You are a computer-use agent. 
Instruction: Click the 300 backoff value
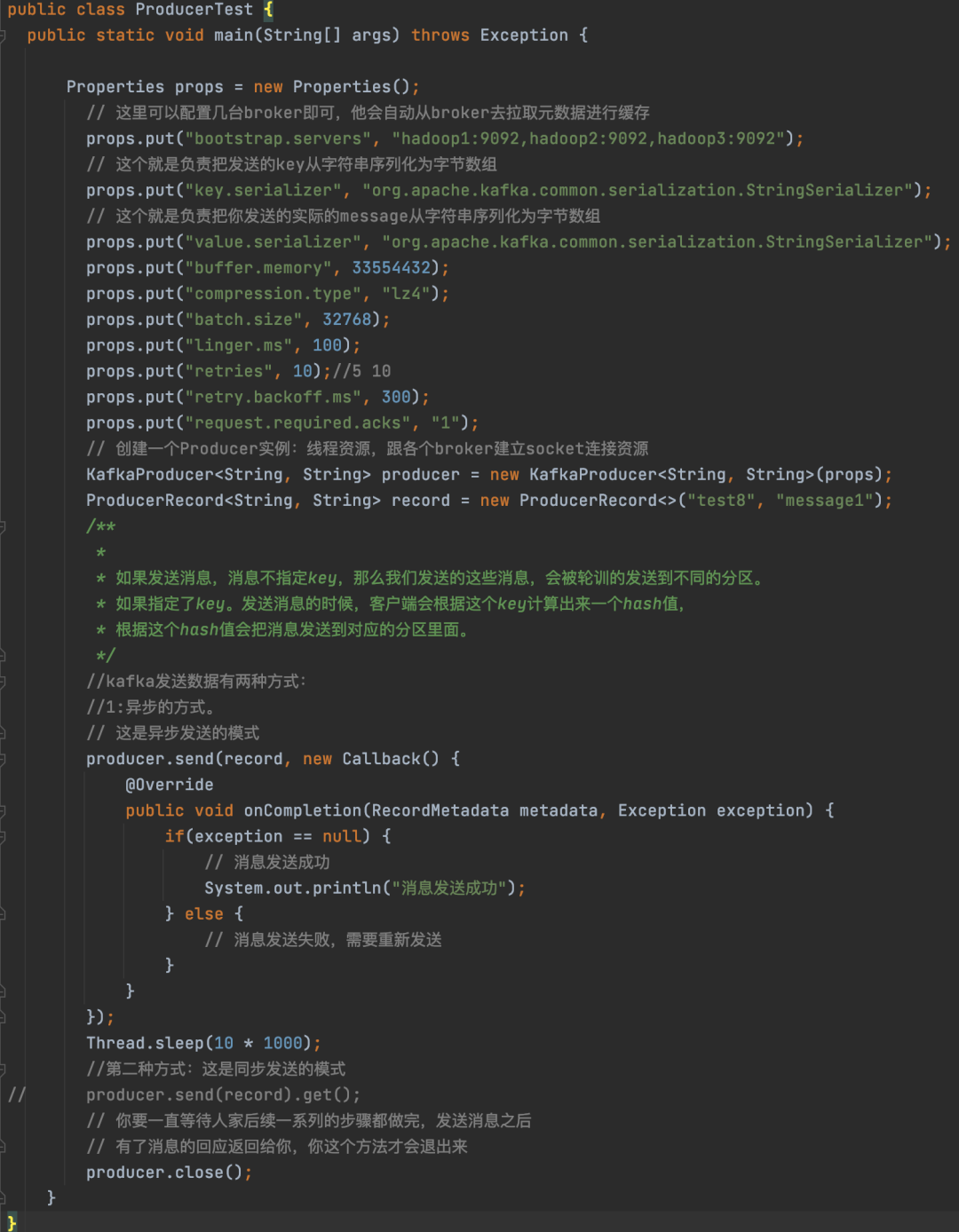tap(396, 397)
